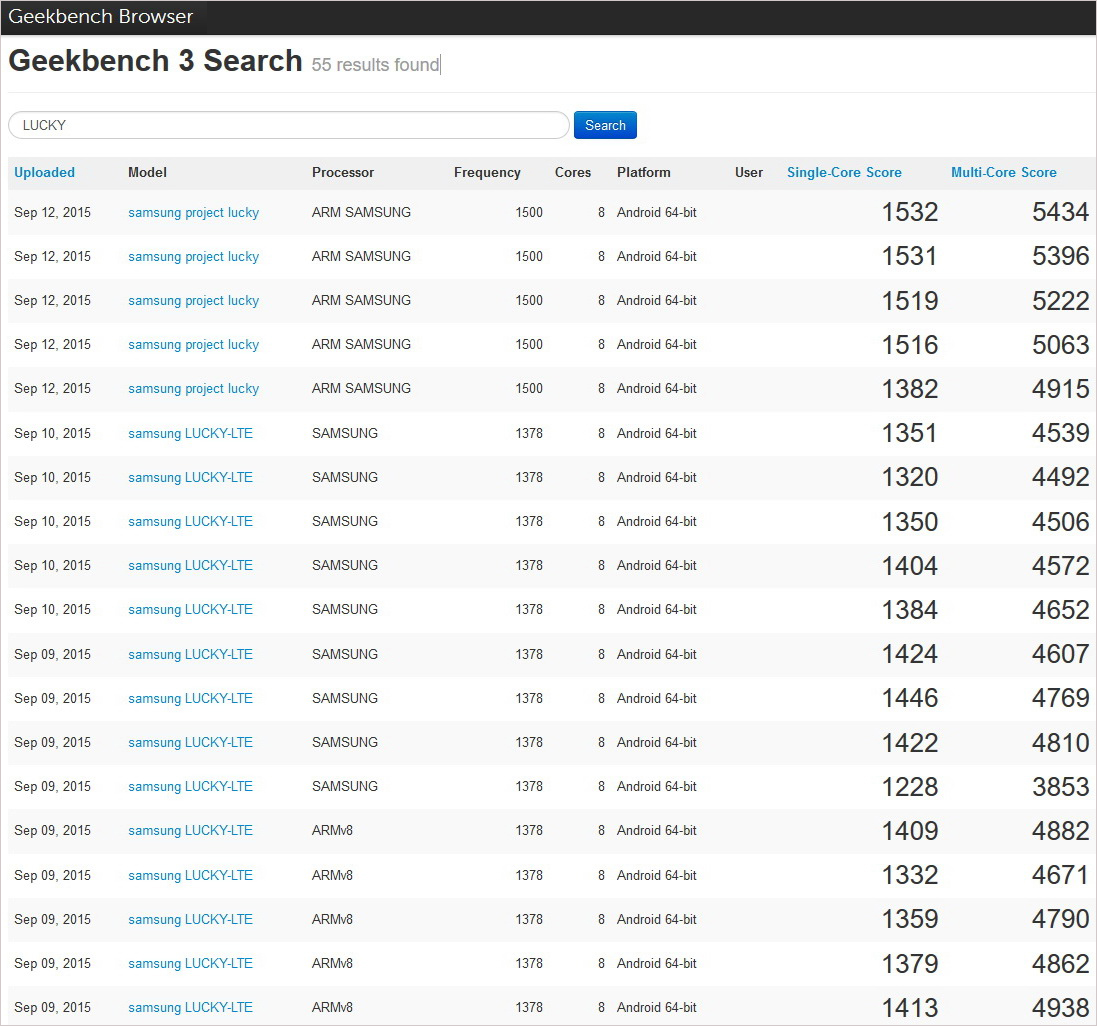Open samsung project lucky result scoring 1532

(x=193, y=213)
